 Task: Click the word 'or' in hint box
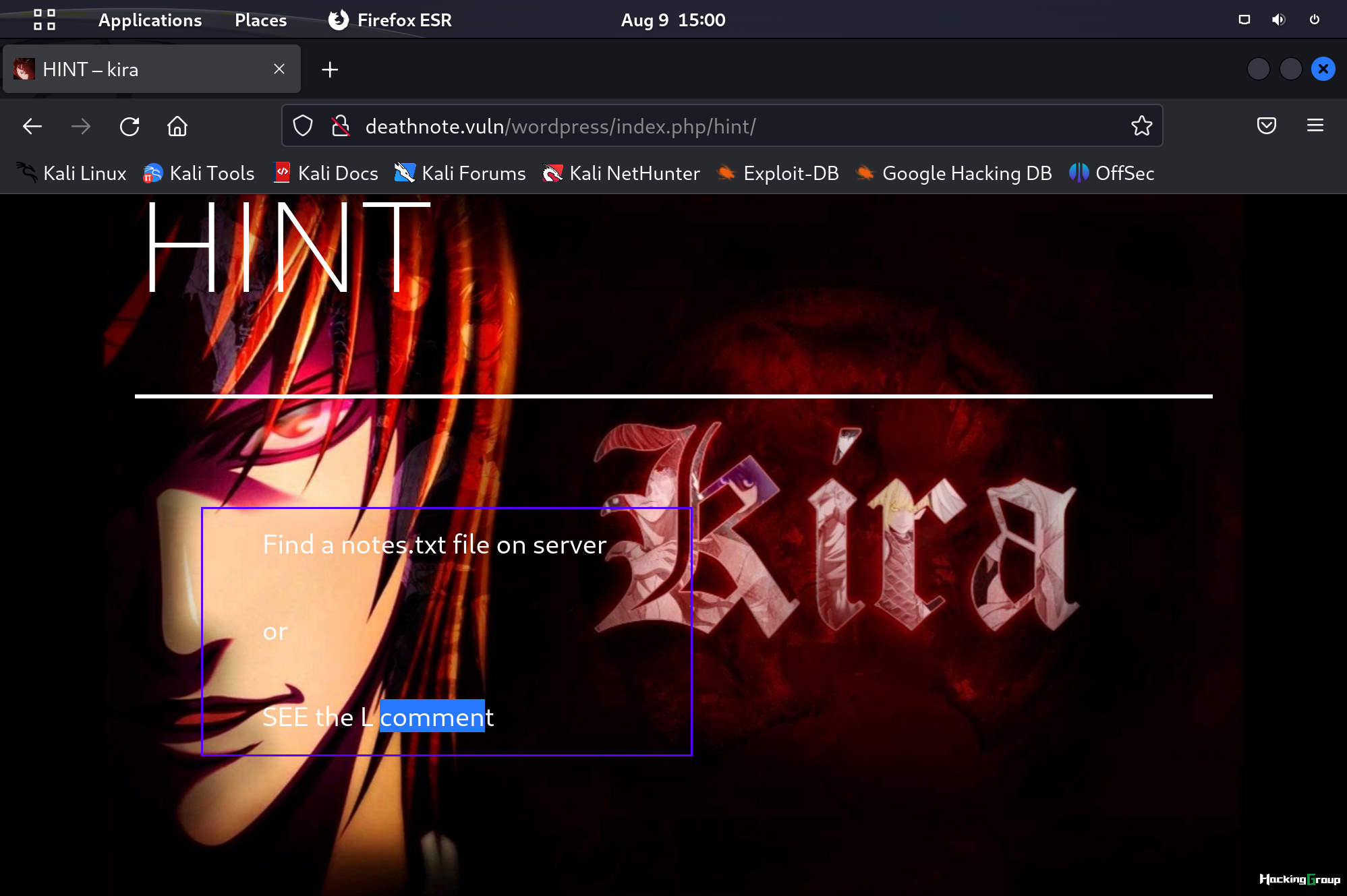[x=275, y=632]
